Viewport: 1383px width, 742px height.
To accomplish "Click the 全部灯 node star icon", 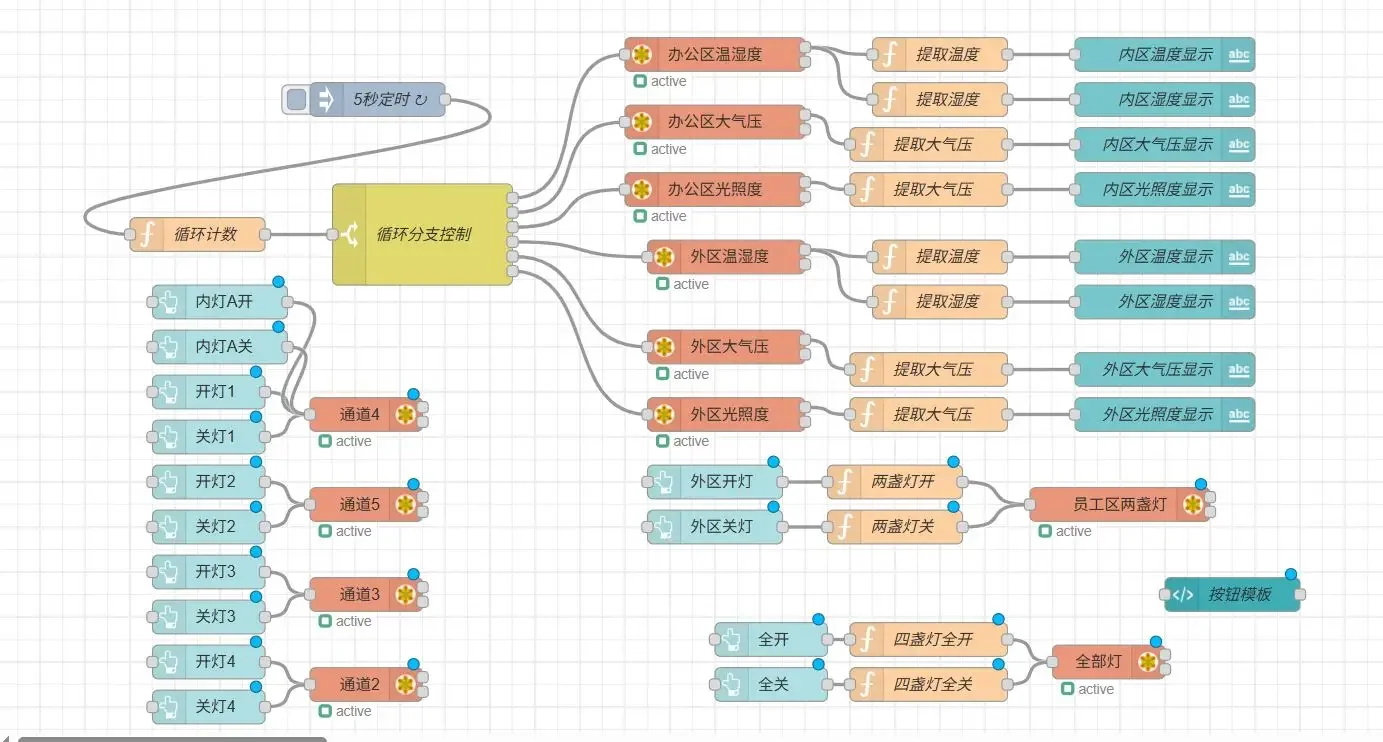I will click(1147, 661).
